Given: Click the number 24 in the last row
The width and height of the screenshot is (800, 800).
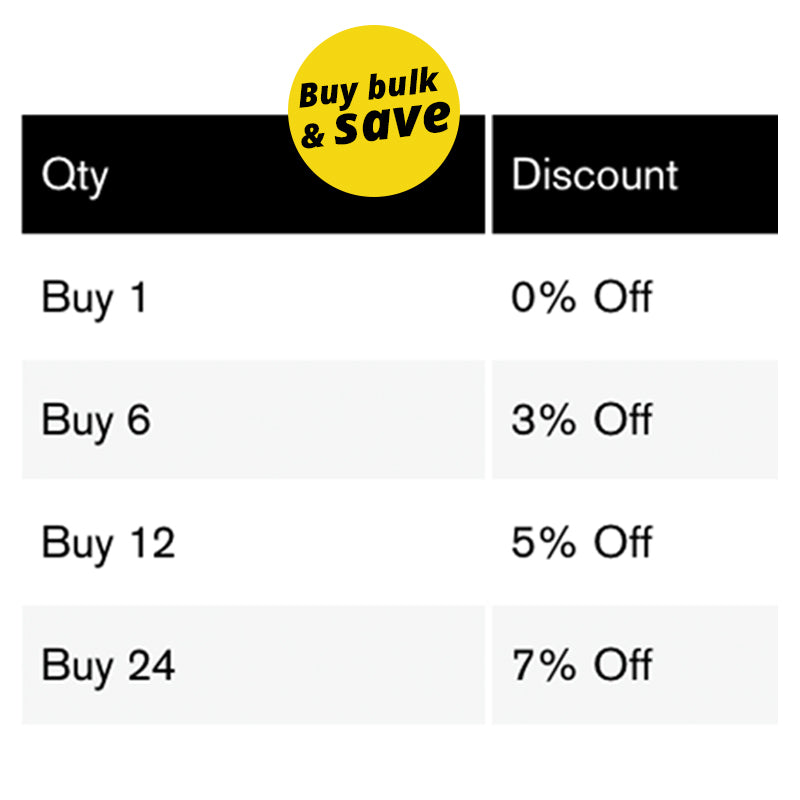Looking at the screenshot, I should 152,665.
